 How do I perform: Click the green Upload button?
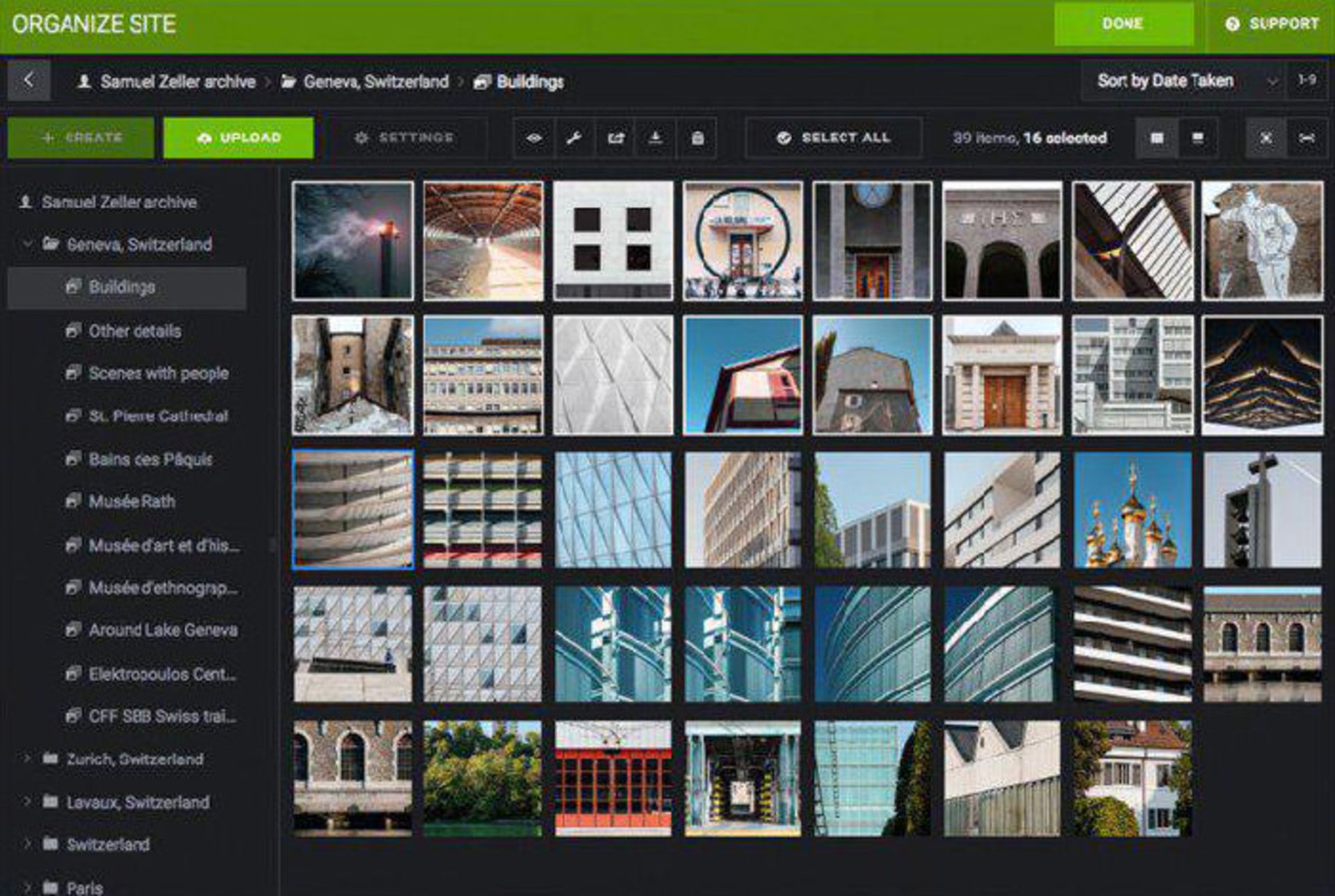pyautogui.click(x=238, y=138)
